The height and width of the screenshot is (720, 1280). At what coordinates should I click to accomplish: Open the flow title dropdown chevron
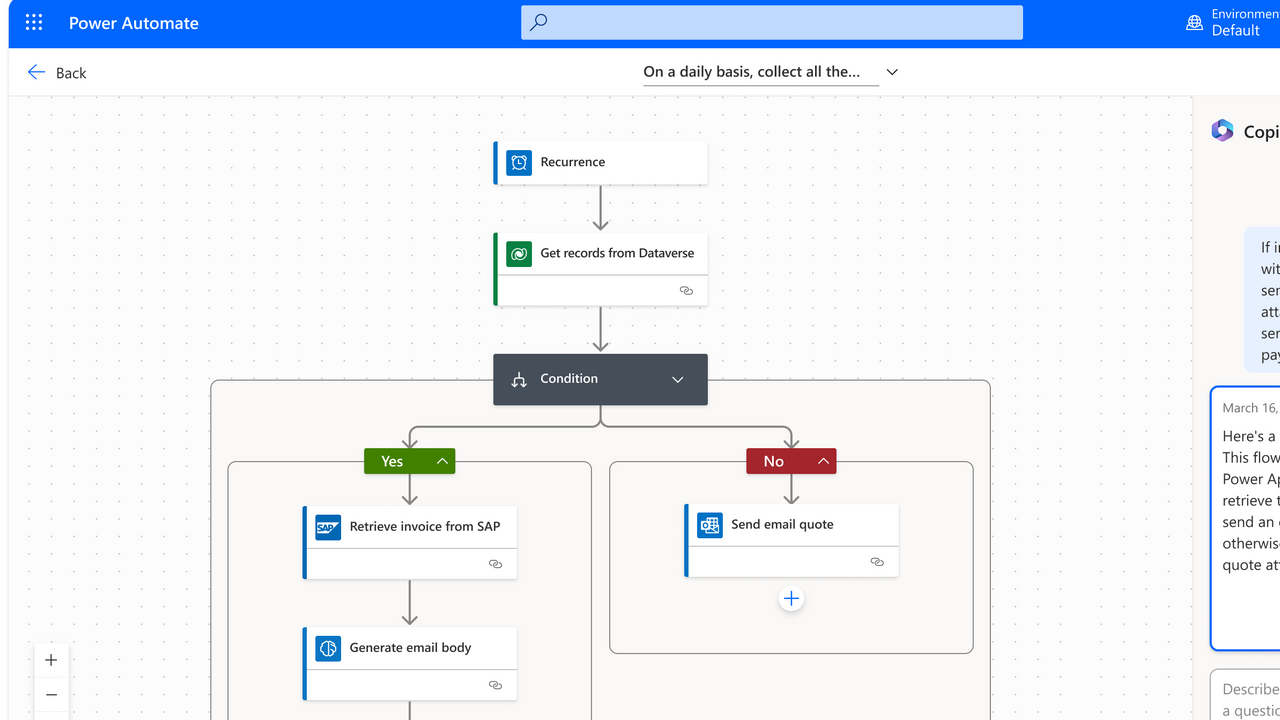pos(892,72)
